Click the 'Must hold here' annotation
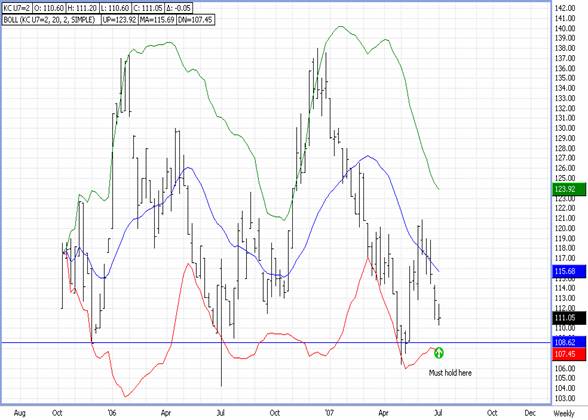Image resolution: width=588 pixels, height=420 pixels. point(450,373)
